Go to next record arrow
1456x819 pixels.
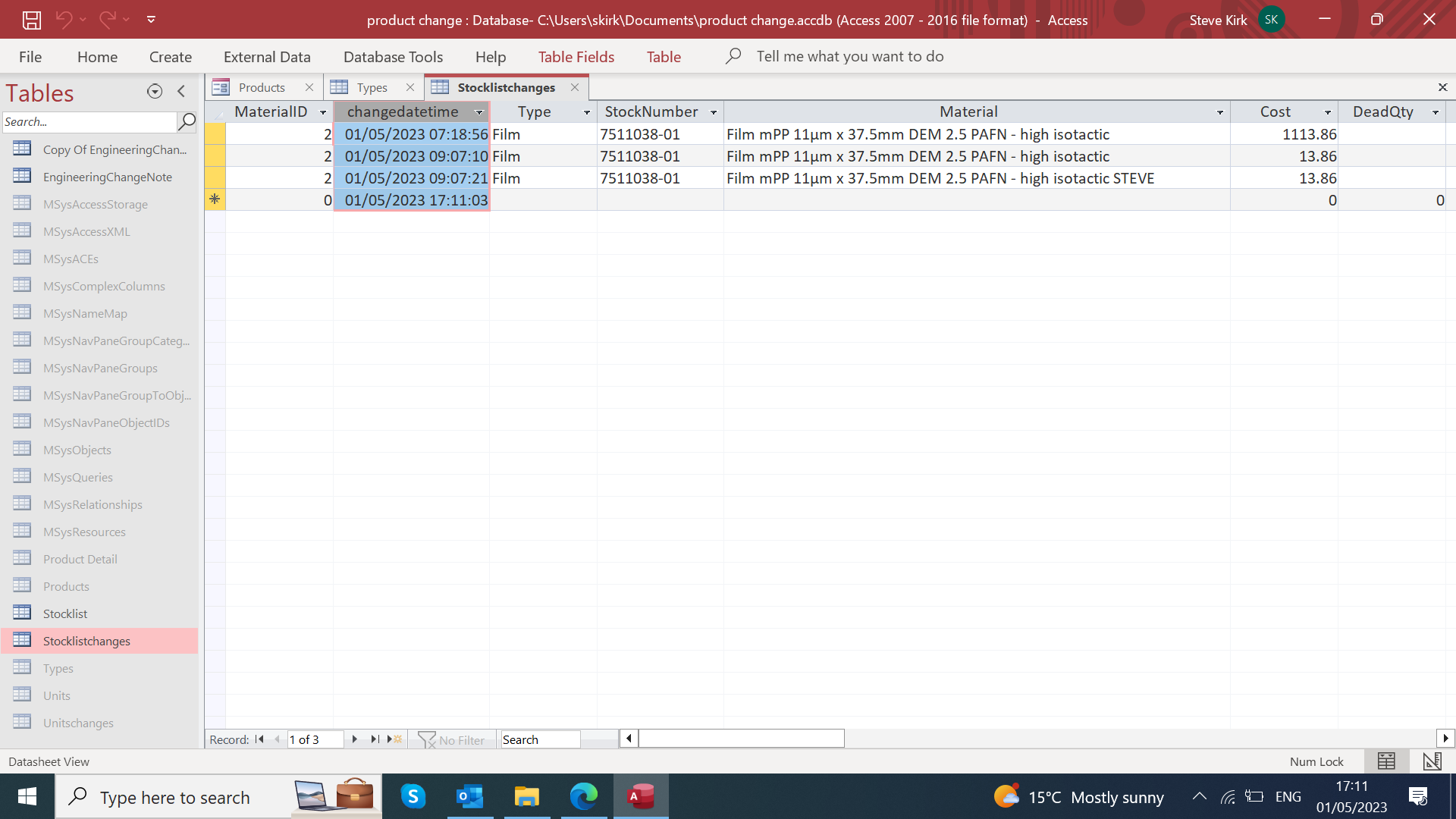(x=354, y=739)
